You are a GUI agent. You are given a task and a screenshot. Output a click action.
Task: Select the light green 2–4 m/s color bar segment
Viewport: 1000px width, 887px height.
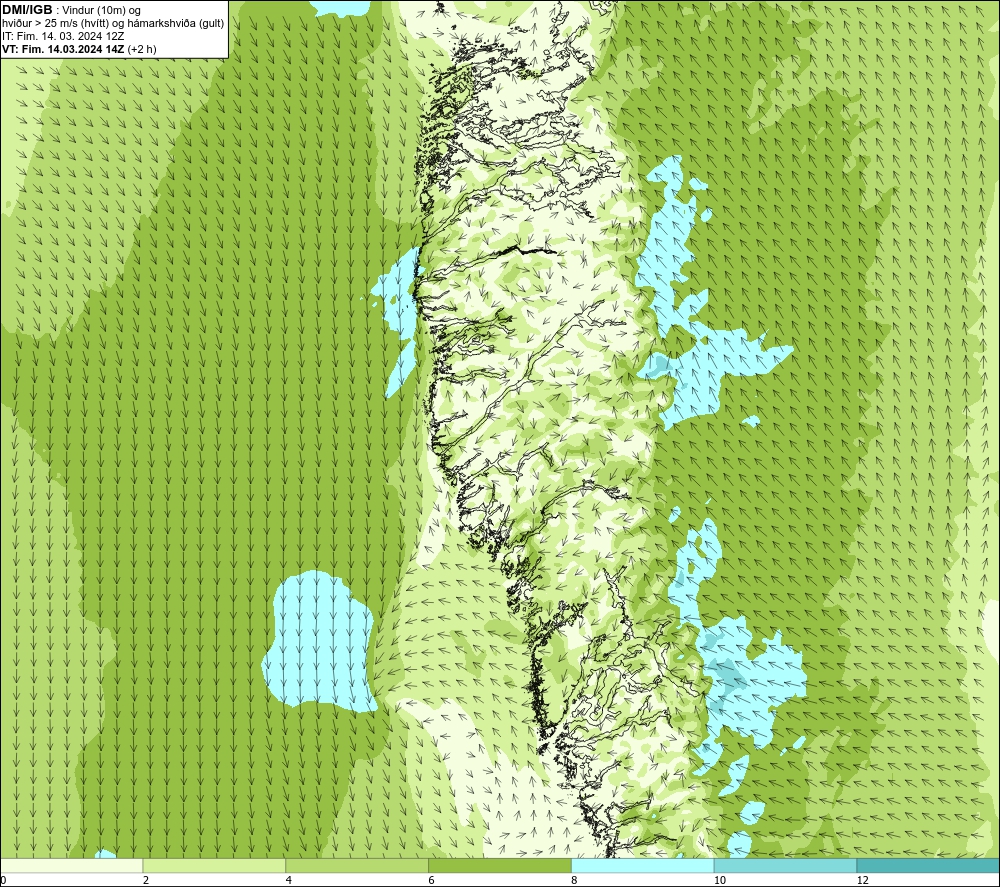pyautogui.click(x=214, y=865)
